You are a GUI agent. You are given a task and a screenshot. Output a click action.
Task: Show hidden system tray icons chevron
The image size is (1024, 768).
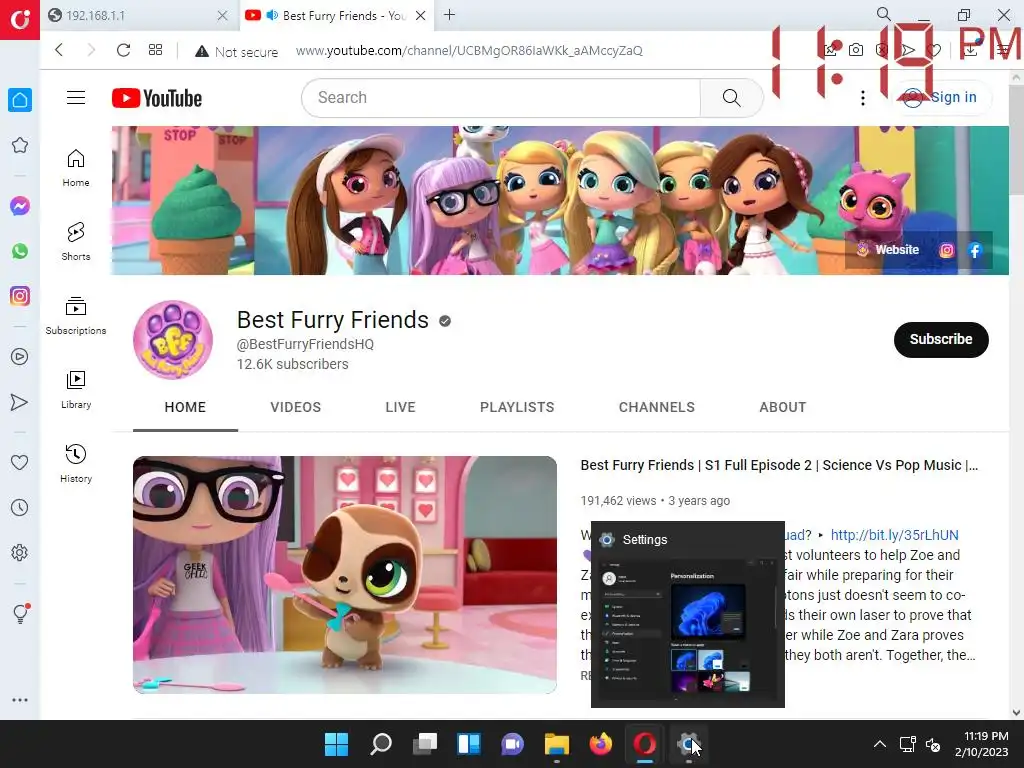pyautogui.click(x=880, y=744)
